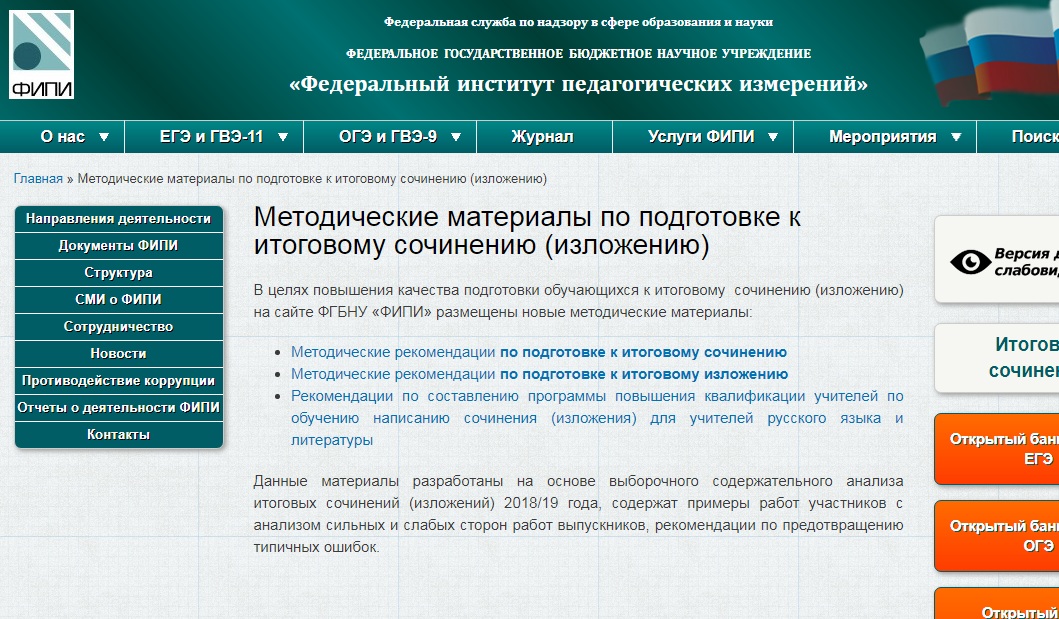Select Документы ФИПИ in sidebar
1059x619 pixels.
coord(118,246)
